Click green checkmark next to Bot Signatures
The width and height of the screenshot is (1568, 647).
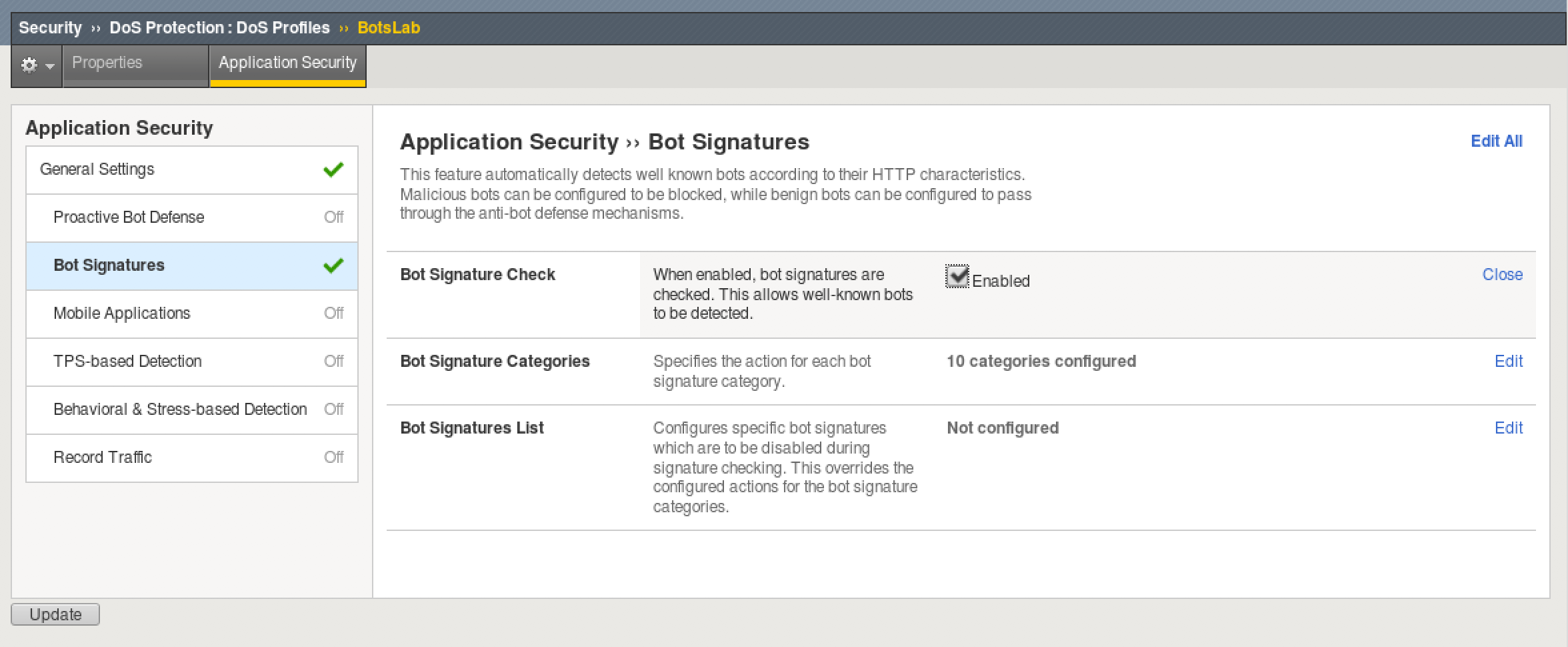[x=333, y=265]
